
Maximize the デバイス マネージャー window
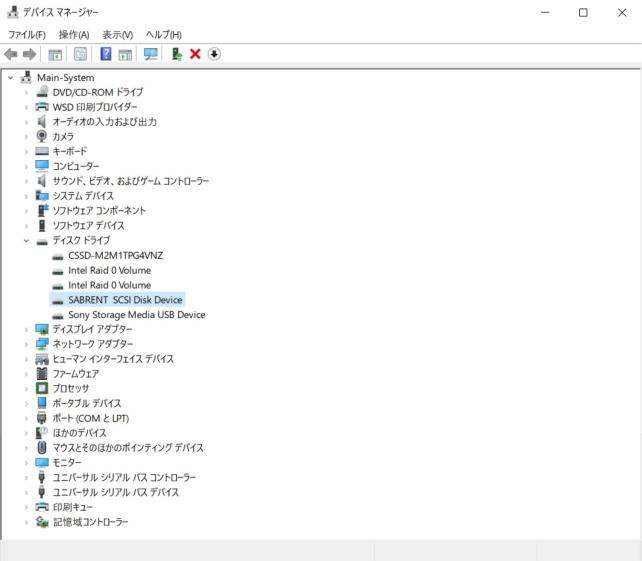click(x=583, y=13)
